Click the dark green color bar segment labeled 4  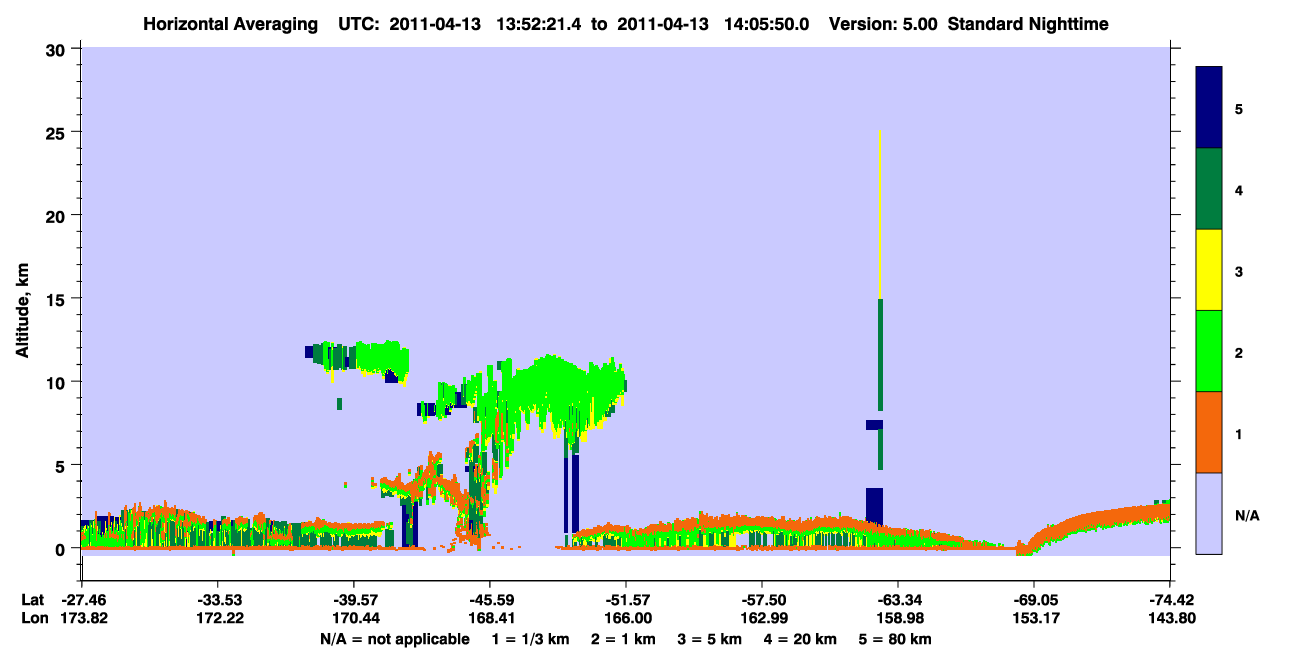point(1209,189)
